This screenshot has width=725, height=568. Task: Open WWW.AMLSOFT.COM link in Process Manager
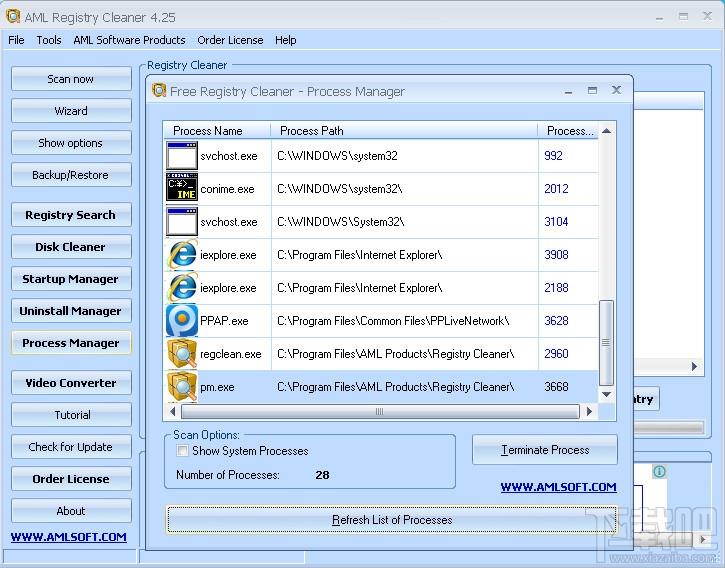pos(559,487)
